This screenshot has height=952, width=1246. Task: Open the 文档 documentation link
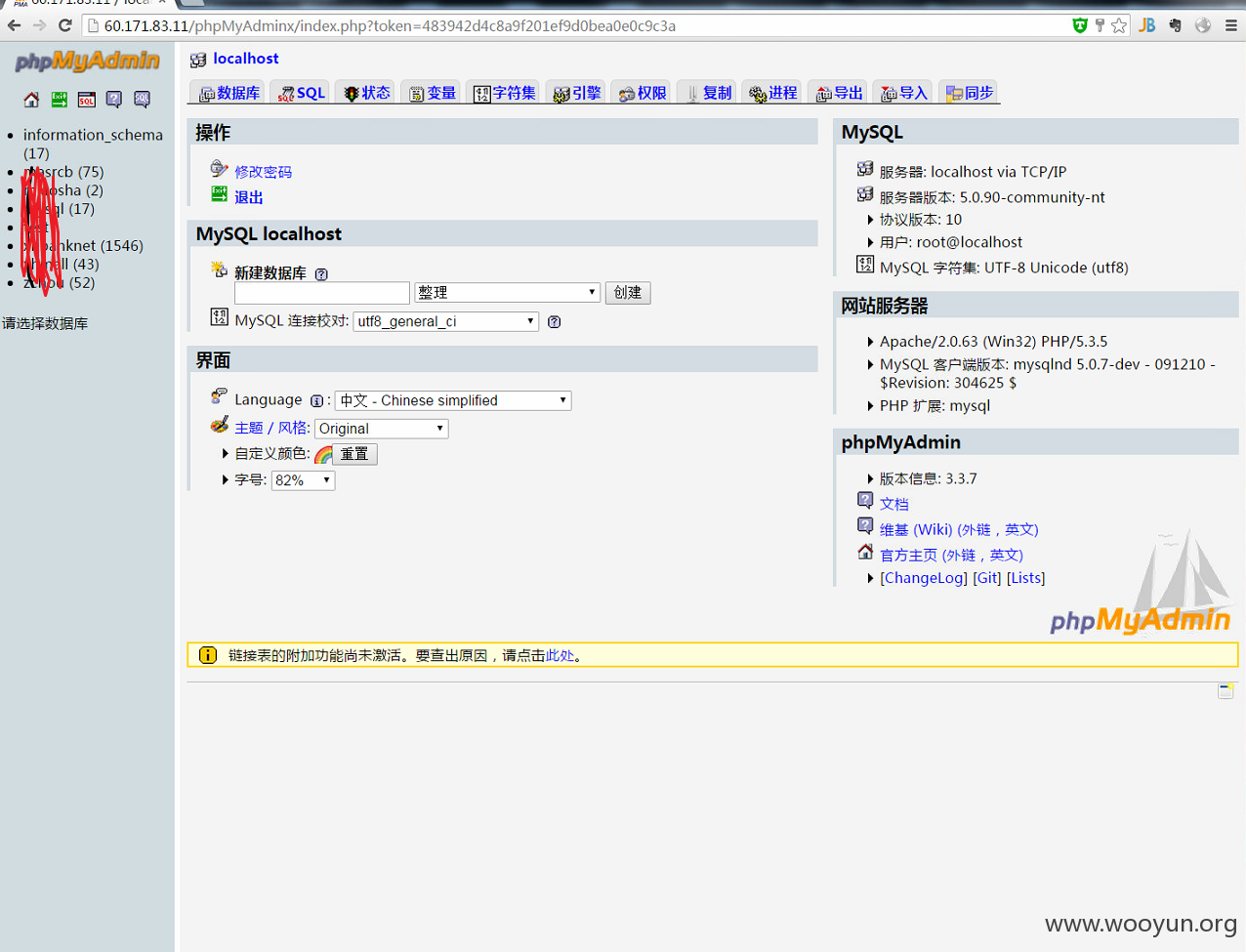893,504
